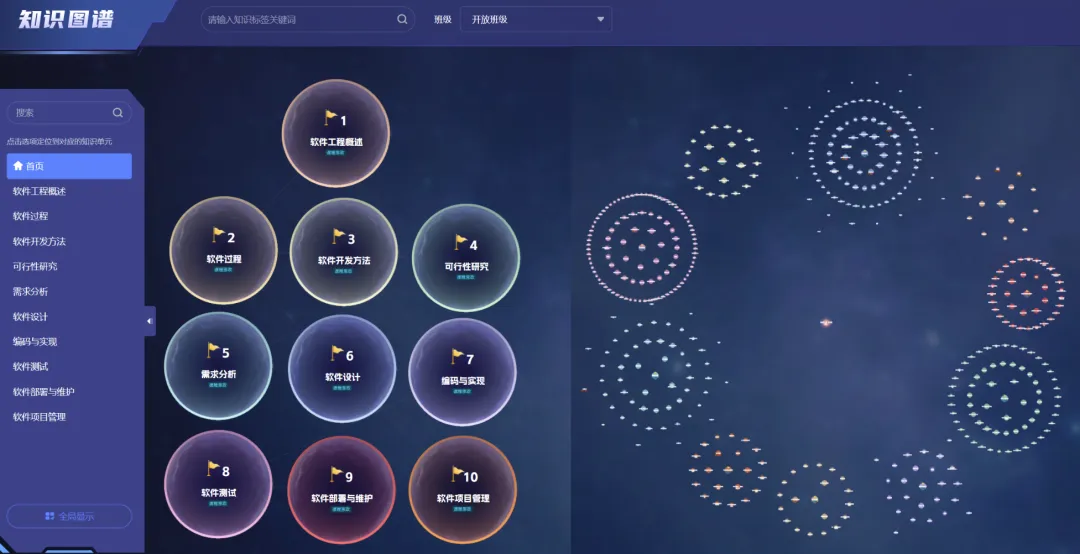The height and width of the screenshot is (554, 1080).
Task: Click the dropdown arrow of class selector
Action: (x=601, y=19)
